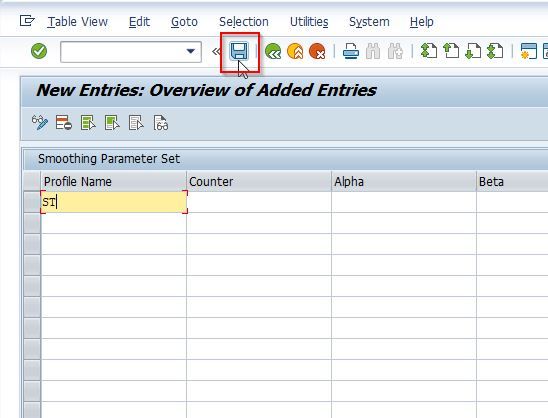Open the command field dropdown arrow

coord(190,51)
